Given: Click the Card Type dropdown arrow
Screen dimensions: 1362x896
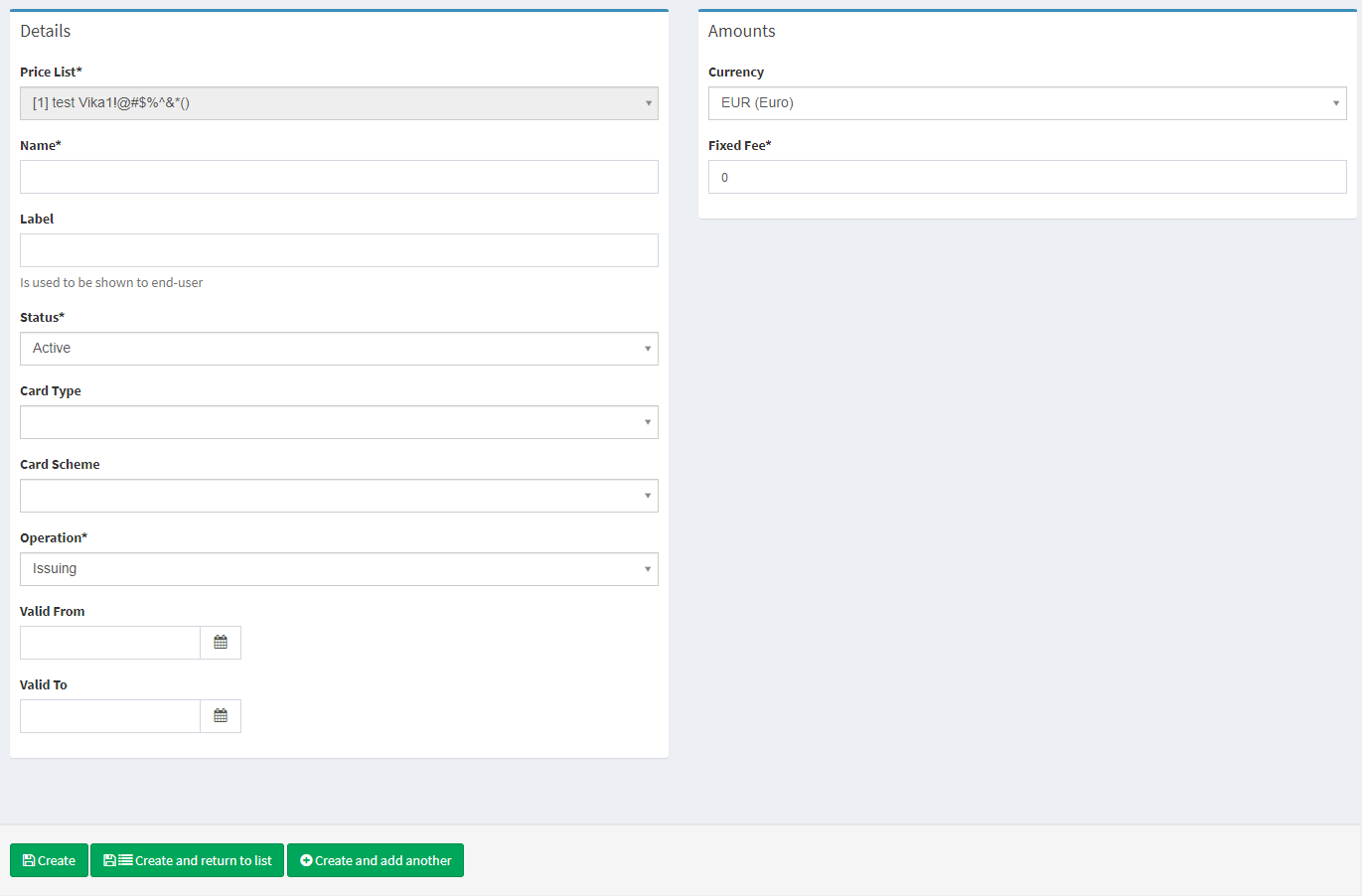Looking at the screenshot, I should pyautogui.click(x=648, y=422).
